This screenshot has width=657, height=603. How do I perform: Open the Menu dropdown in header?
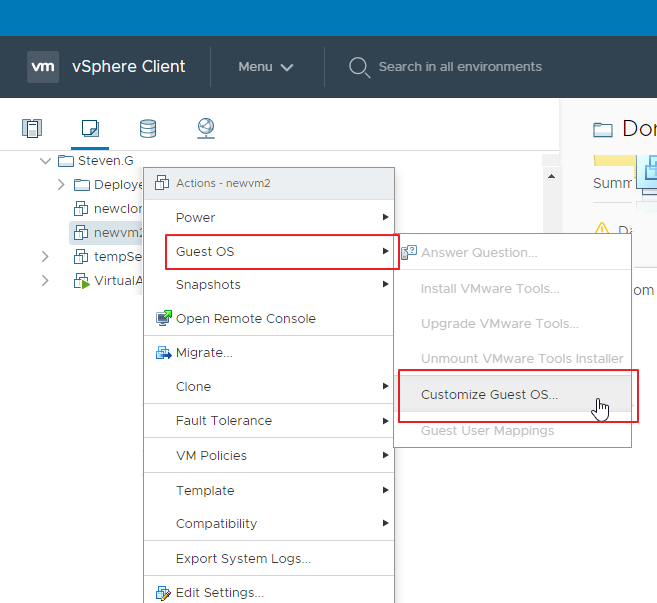tap(266, 67)
